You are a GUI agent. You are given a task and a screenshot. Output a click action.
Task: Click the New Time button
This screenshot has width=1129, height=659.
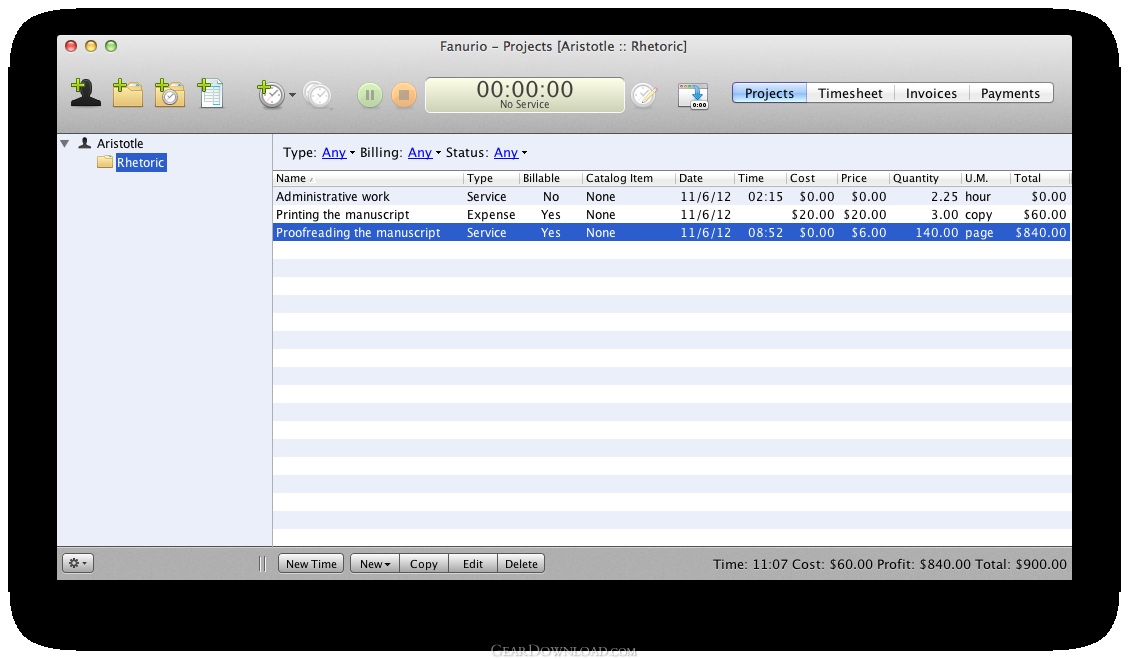pyautogui.click(x=311, y=564)
